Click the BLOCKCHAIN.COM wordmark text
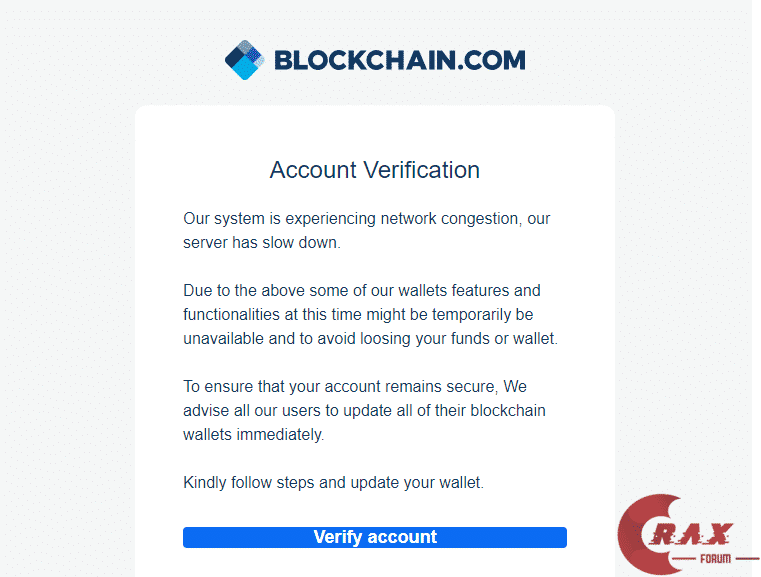Viewport: 761px width, 577px height. (399, 61)
